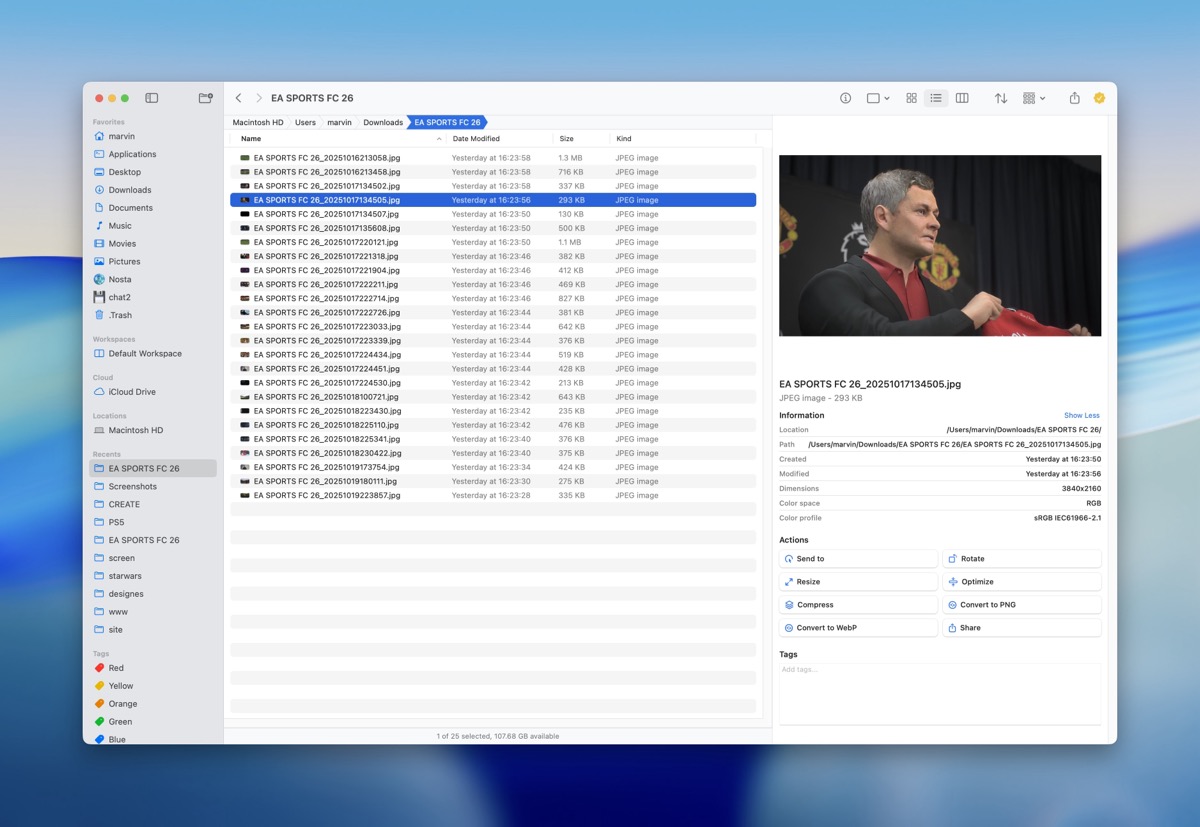Screen dimensions: 1200x827
Task: Click the preview image thumbnail
Action: coord(940,245)
